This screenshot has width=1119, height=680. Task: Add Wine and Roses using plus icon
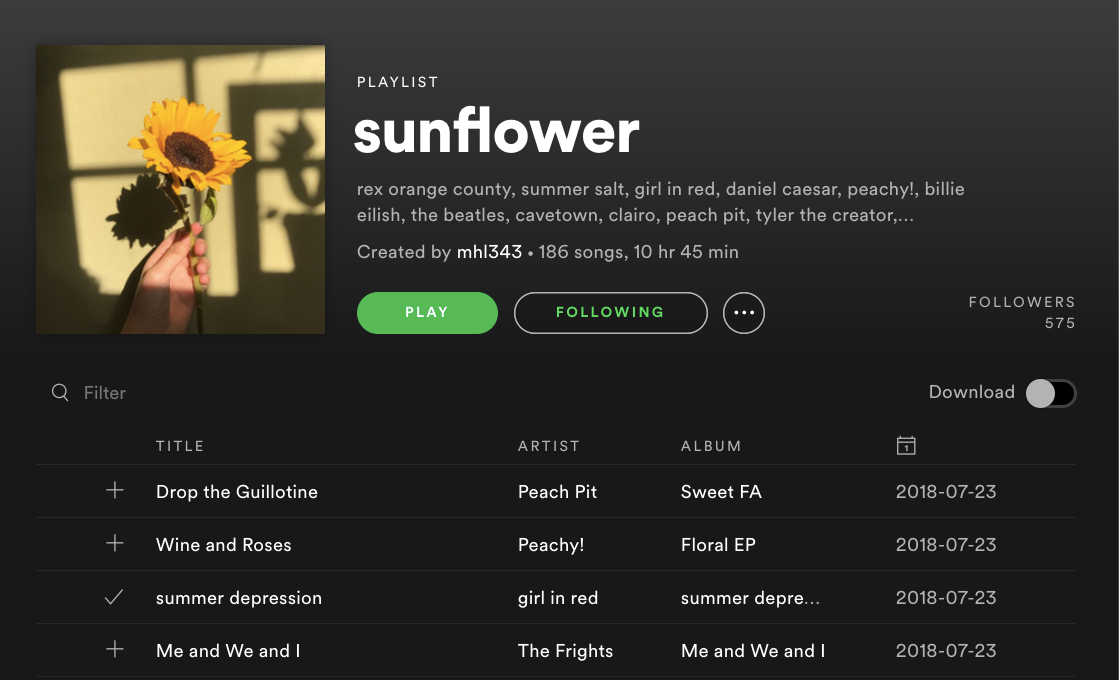pos(115,544)
